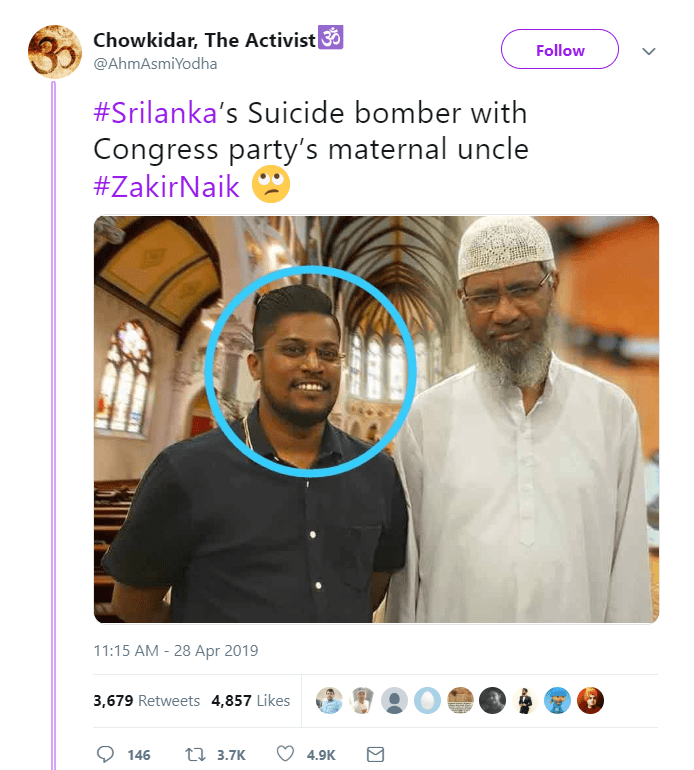
Task: Click the blue cartoon character avatar
Action: coord(557,700)
